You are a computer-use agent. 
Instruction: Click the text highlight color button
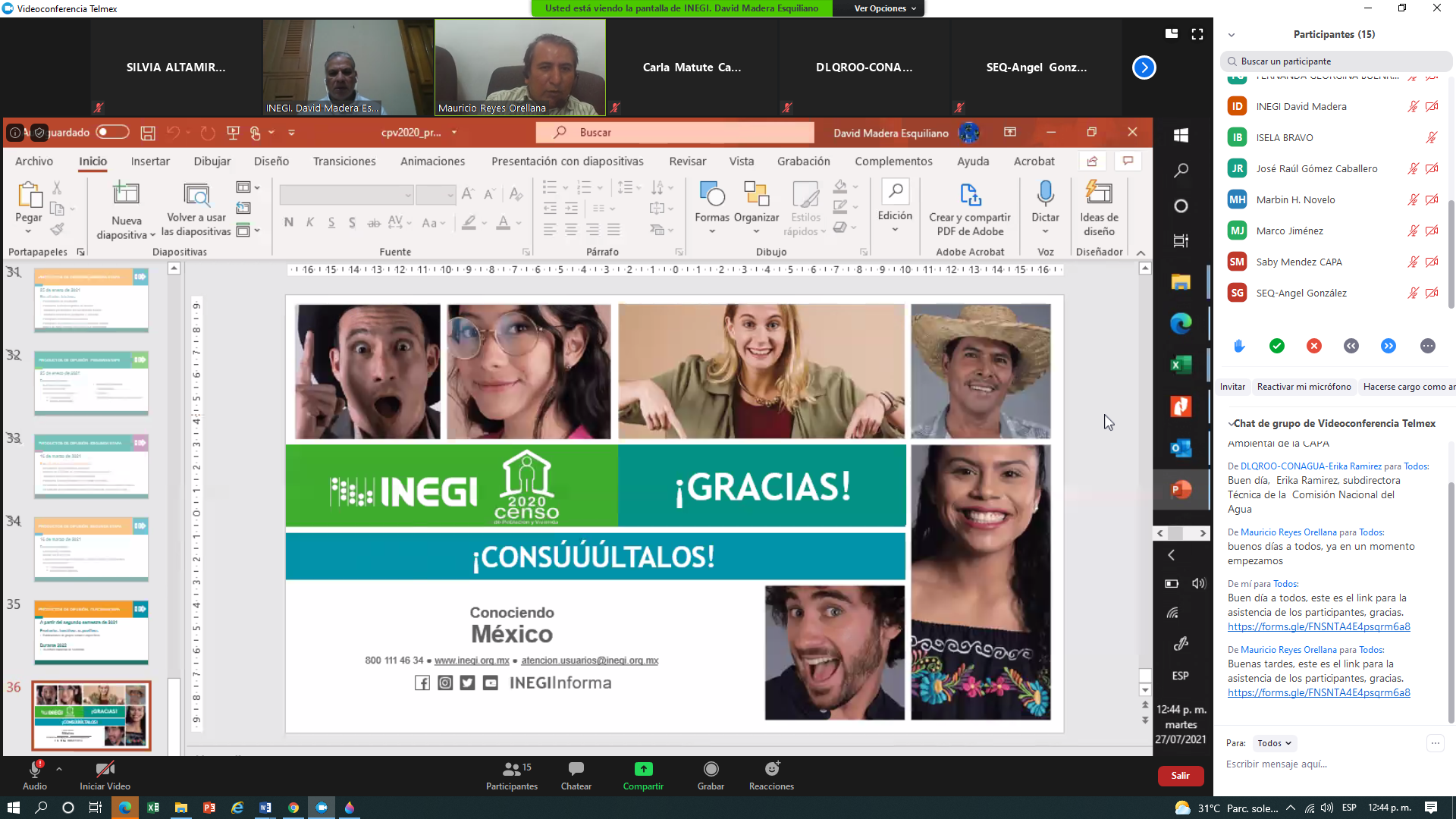pyautogui.click(x=469, y=222)
